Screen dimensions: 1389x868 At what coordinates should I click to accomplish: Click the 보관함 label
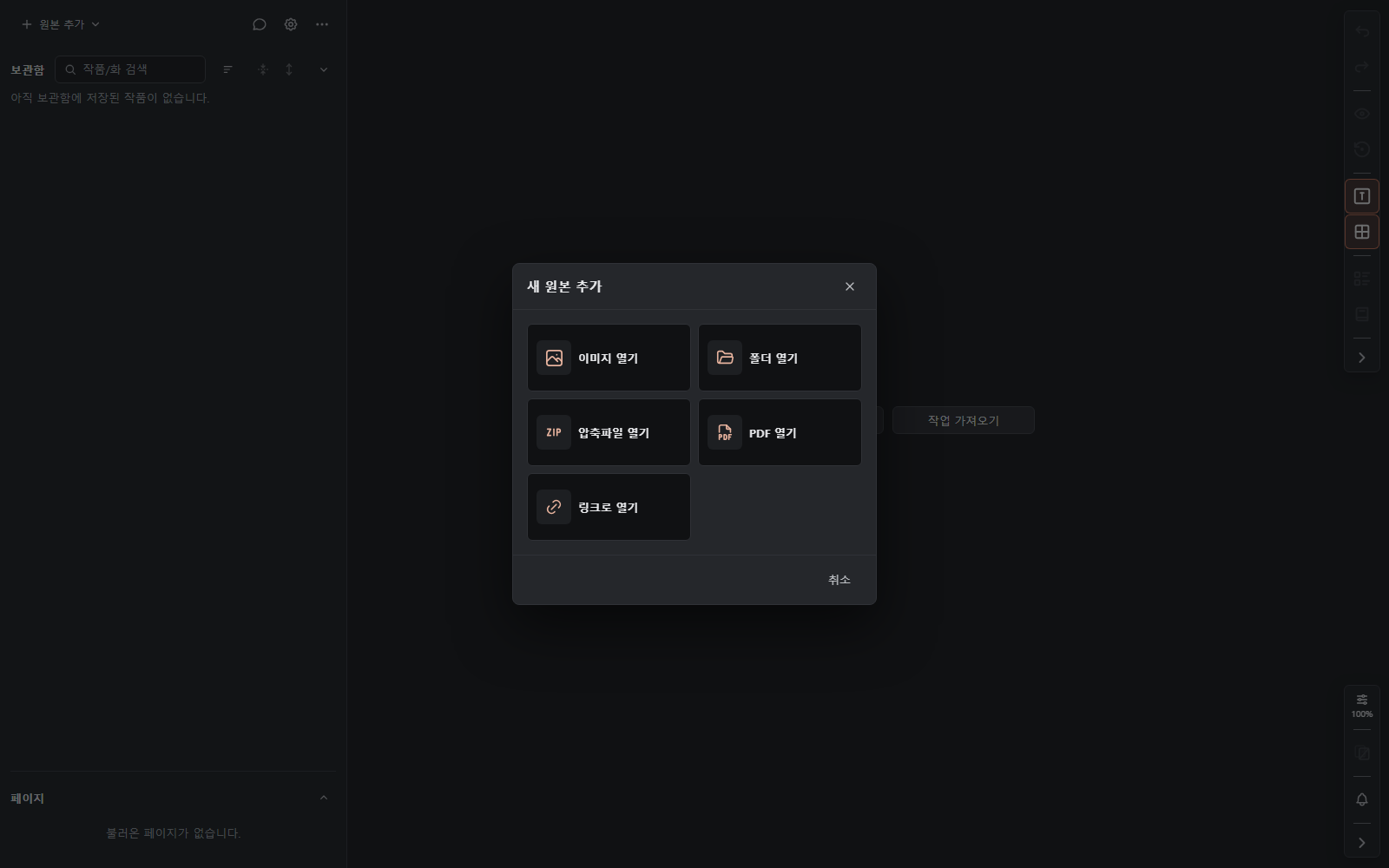pos(27,70)
